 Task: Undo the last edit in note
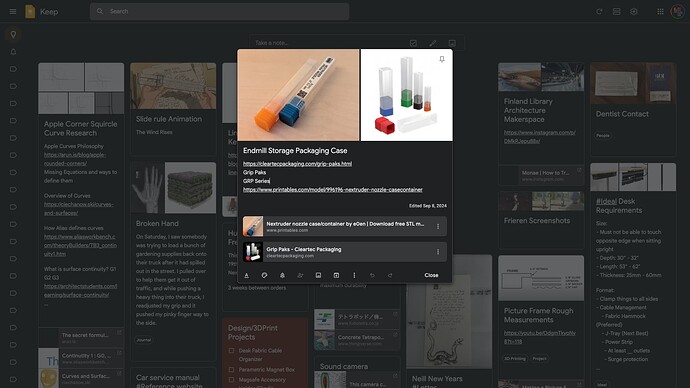click(x=372, y=275)
